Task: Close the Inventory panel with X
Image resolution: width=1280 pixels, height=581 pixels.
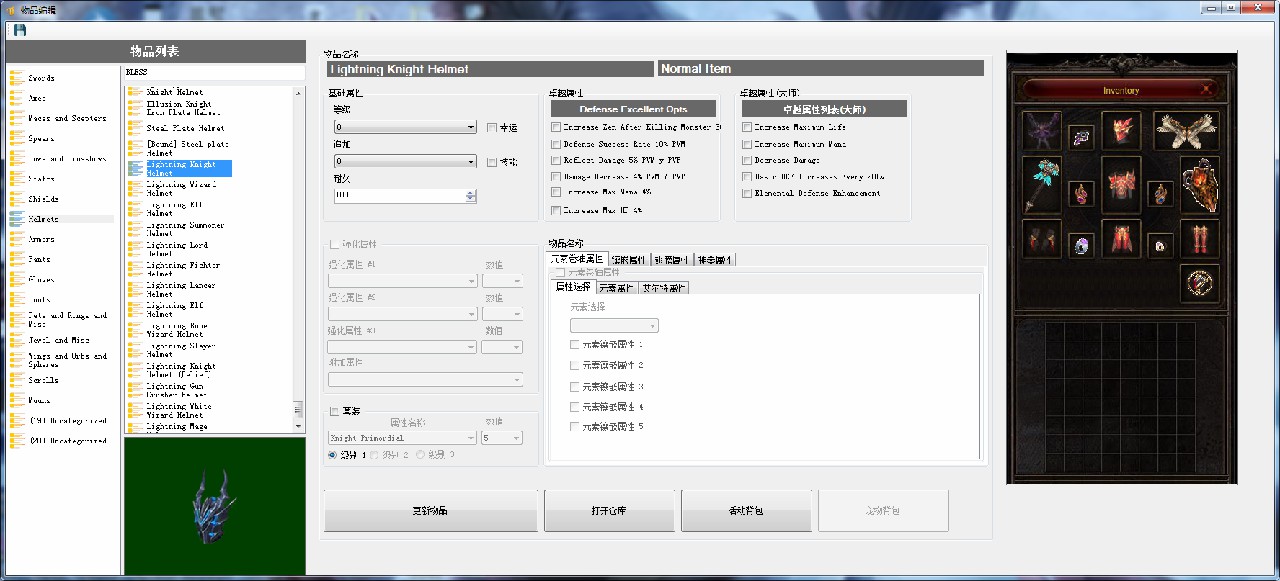Action: [x=1206, y=90]
